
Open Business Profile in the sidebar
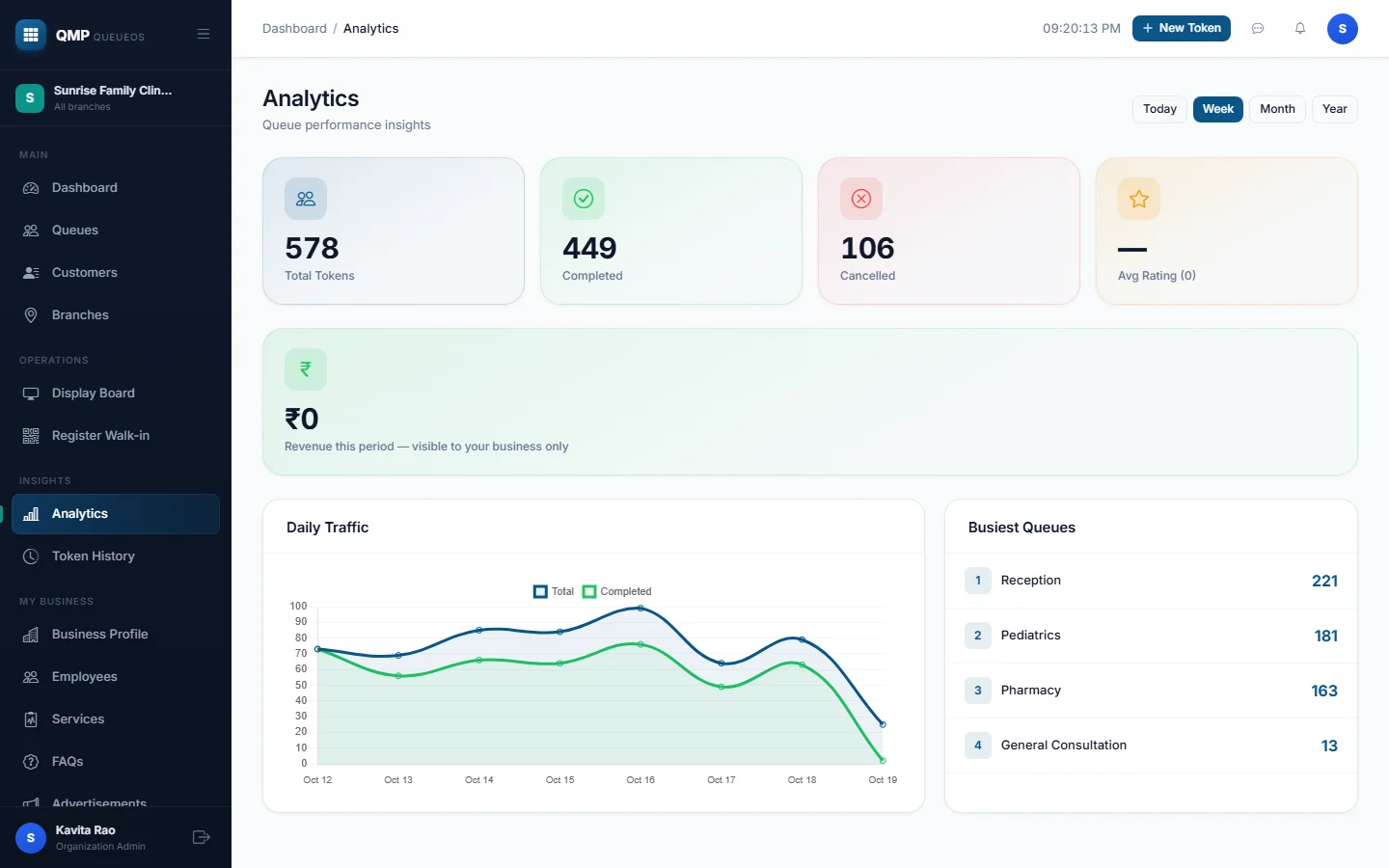116,635
